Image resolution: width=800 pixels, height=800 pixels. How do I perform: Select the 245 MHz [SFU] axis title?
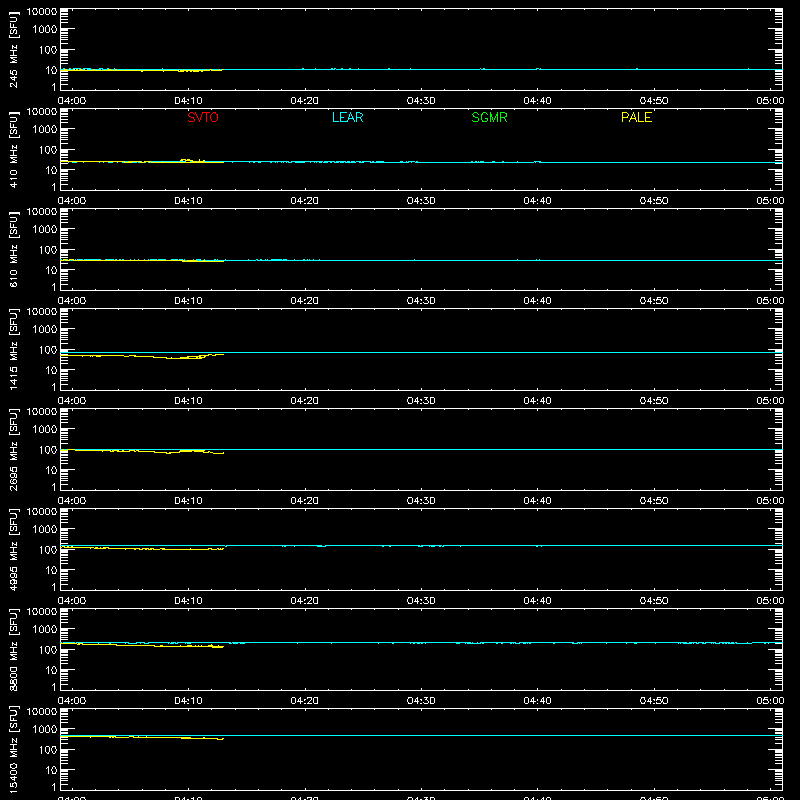point(13,50)
